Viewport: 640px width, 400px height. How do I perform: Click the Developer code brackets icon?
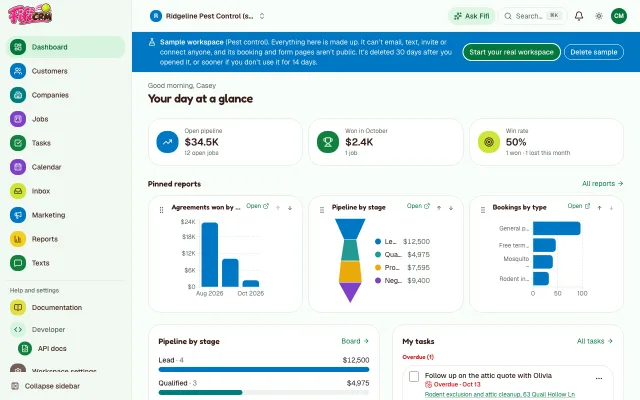18,329
